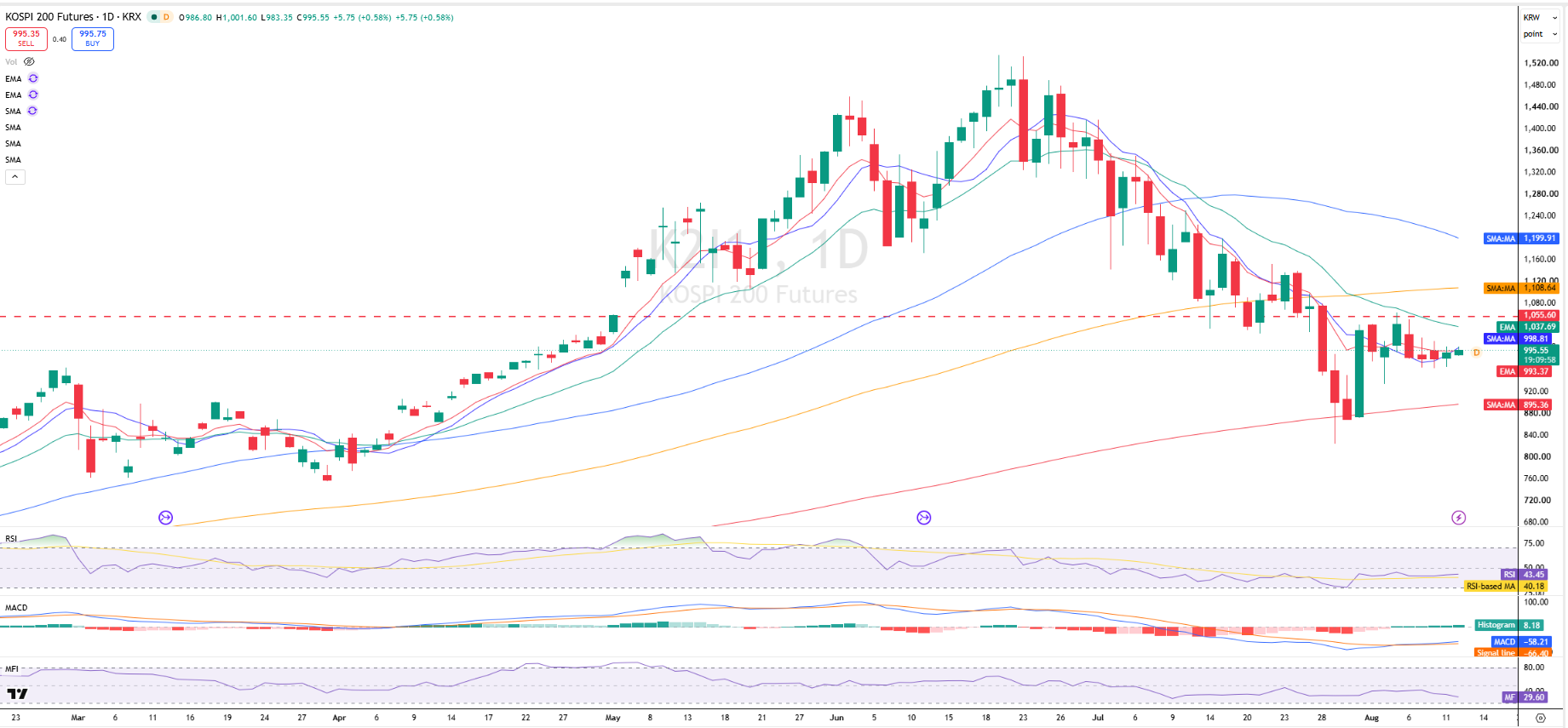Select the fourth SMA legend label
Image resolution: width=1568 pixels, height=728 pixels.
pos(14,159)
